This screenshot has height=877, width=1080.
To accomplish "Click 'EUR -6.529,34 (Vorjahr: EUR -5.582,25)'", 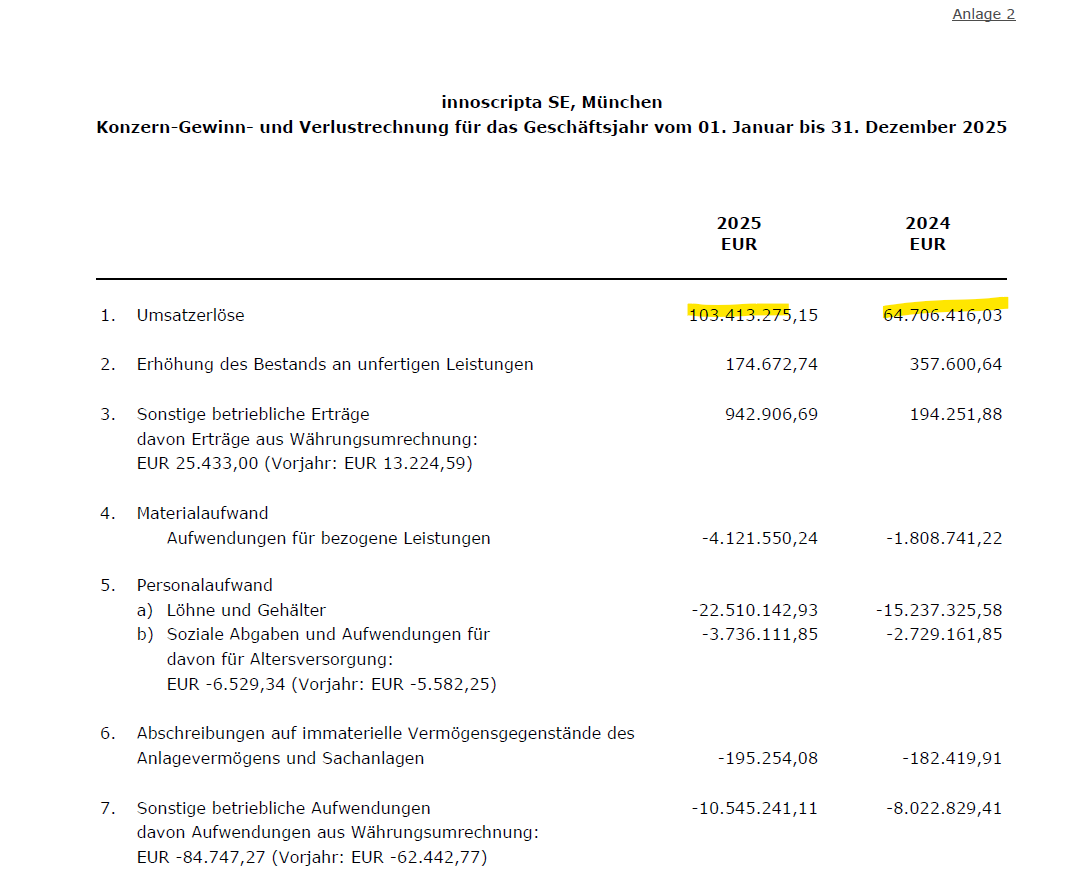I will [332, 685].
